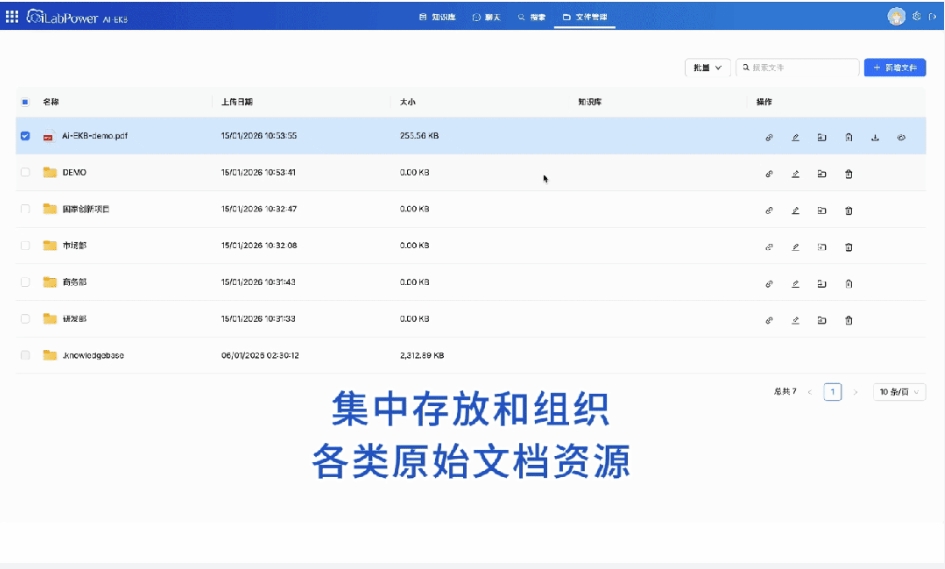Viewport: 945px width, 569px height.
Task: Uncheck the Ai-EKB-demo.pdf checkbox
Action: click(x=25, y=136)
